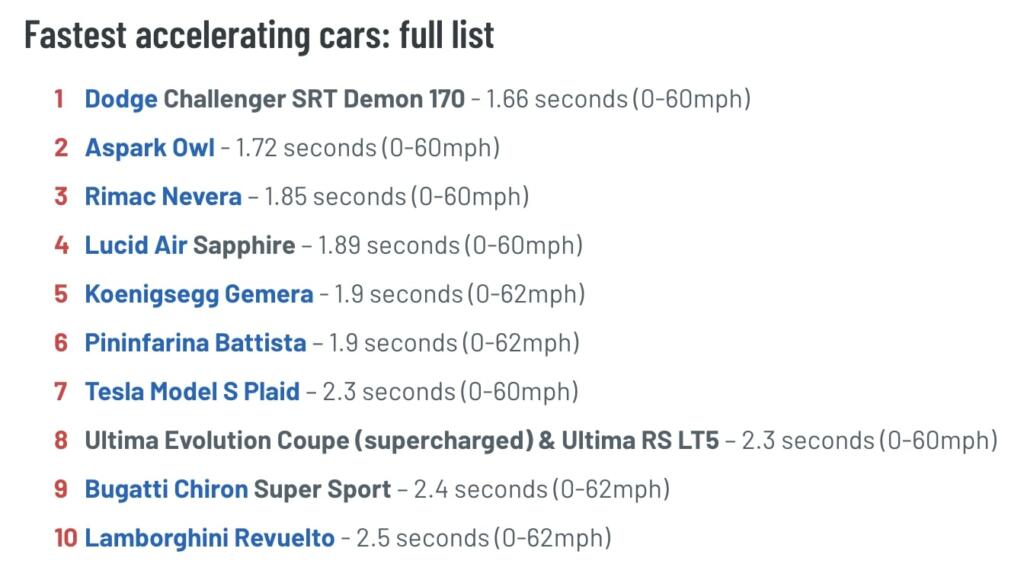Viewport: 1024px width, 561px height.
Task: Click the Aspark Owl link
Action: pyautogui.click(x=149, y=148)
